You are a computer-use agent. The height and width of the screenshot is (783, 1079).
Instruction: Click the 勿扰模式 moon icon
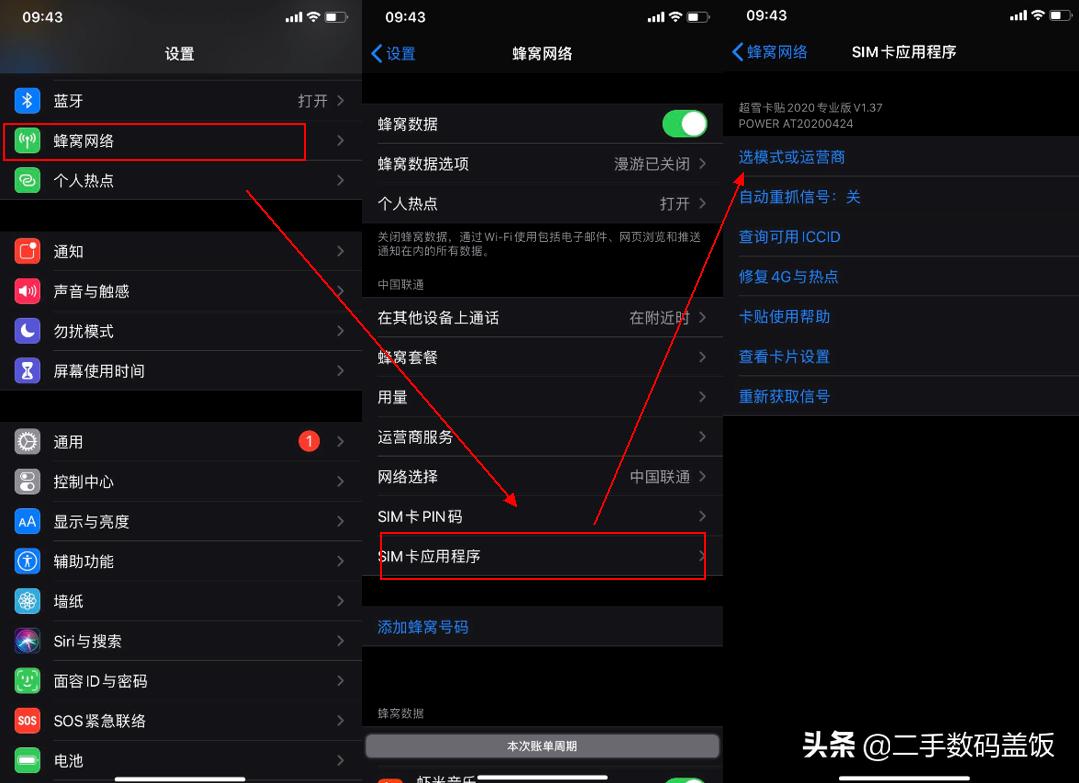[27, 331]
